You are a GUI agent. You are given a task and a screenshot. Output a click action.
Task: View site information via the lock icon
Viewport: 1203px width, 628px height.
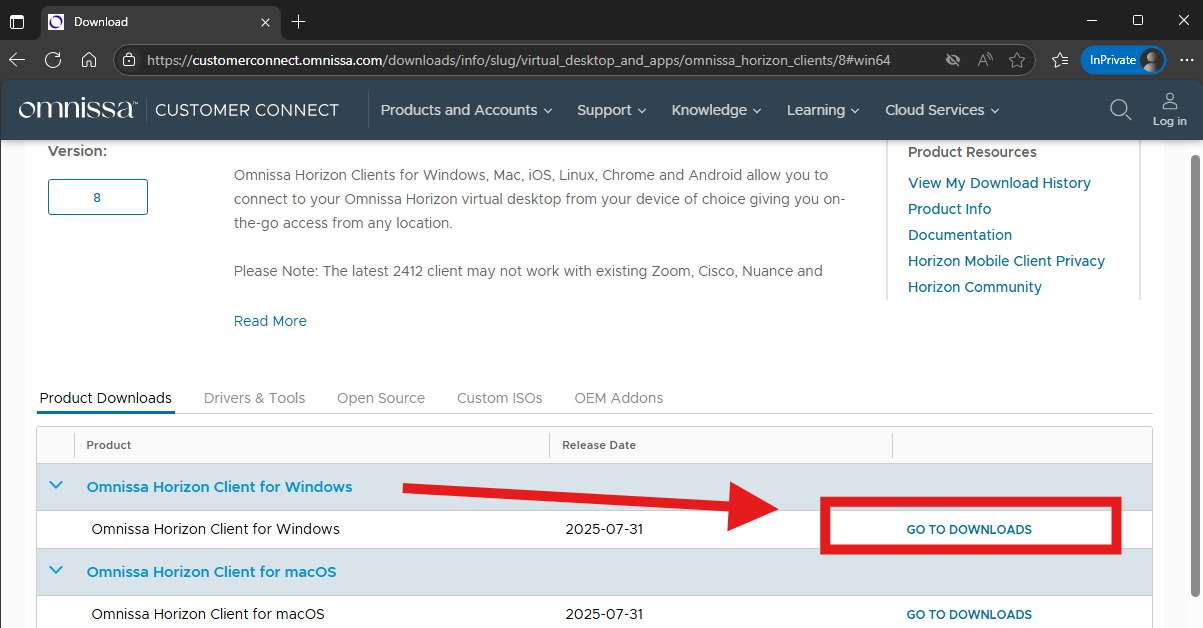(x=128, y=60)
